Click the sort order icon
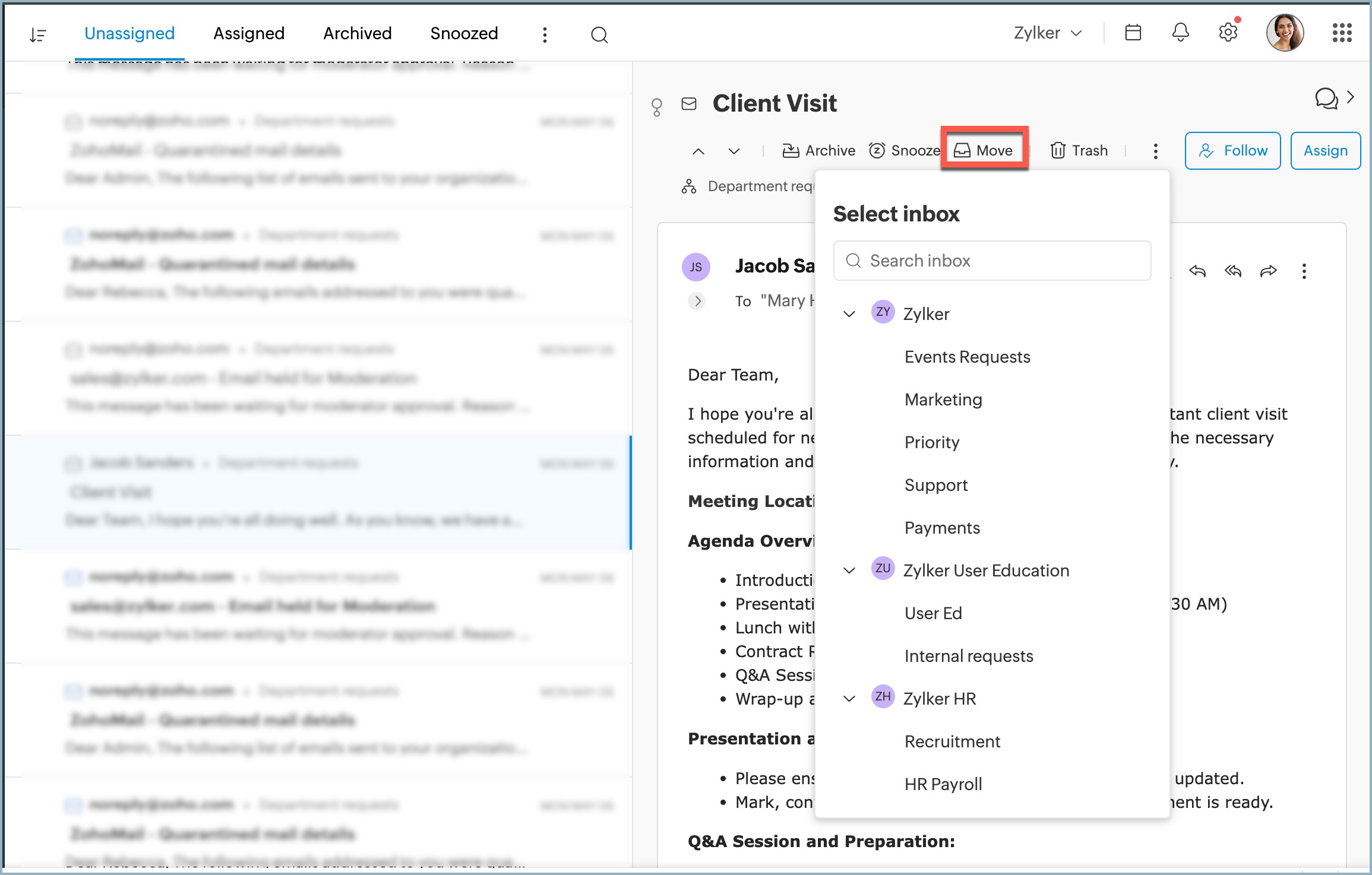 [38, 34]
